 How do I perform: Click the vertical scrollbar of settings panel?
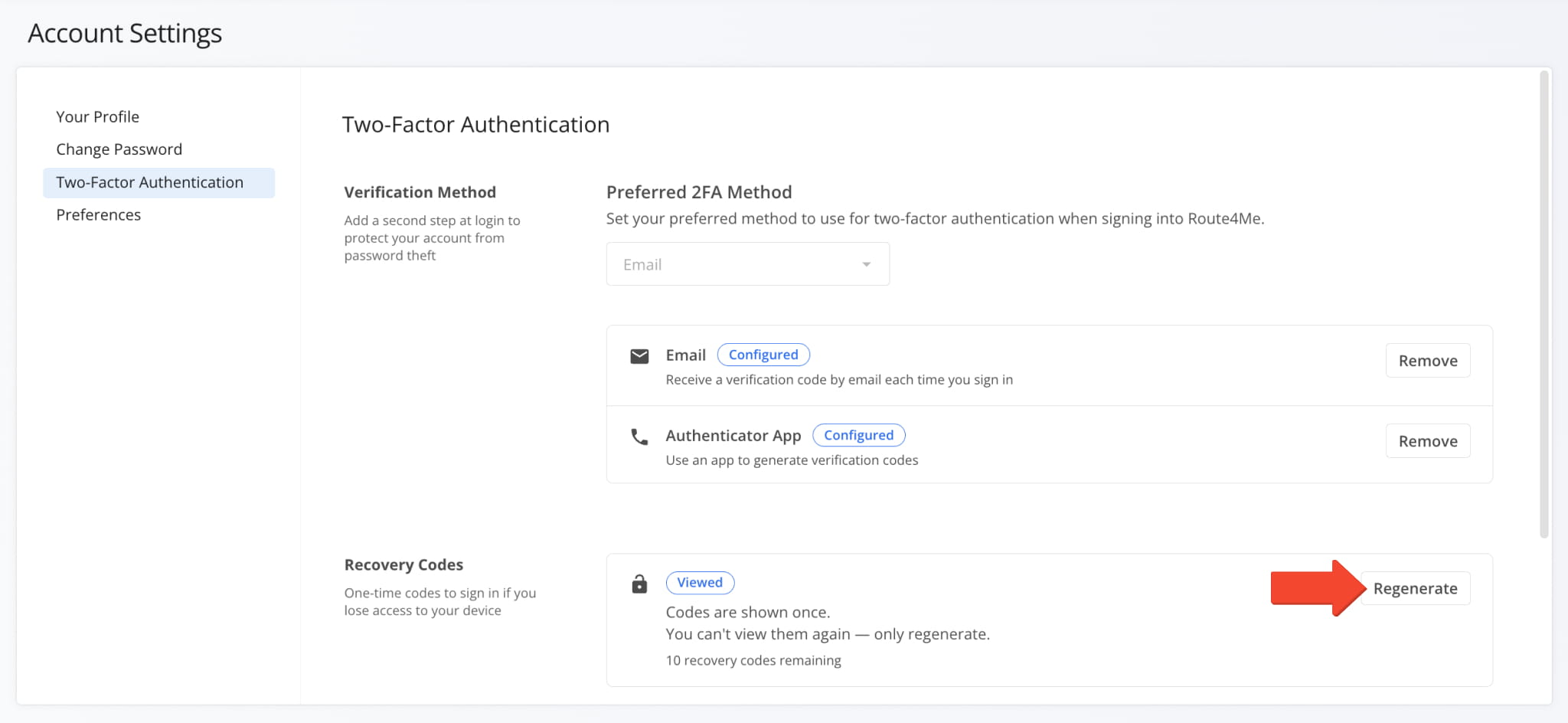click(x=1544, y=304)
